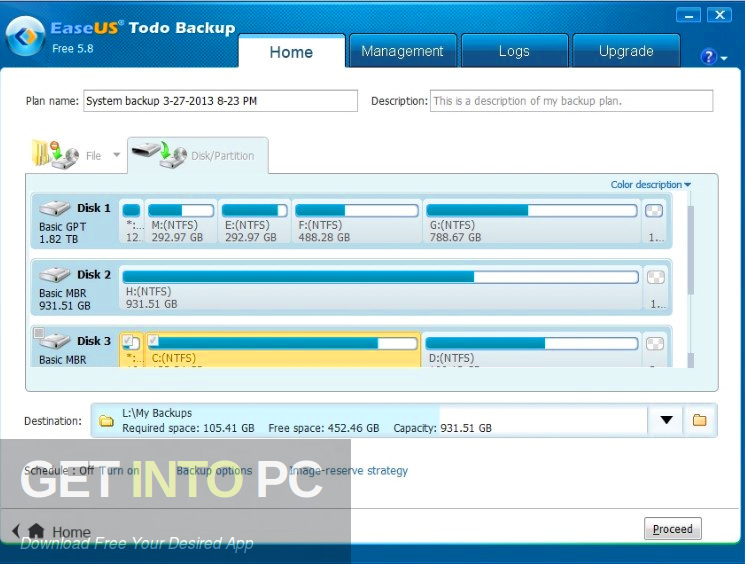Select the first small partition on Disk 1
Viewport: 745px width, 564px height.
click(132, 221)
